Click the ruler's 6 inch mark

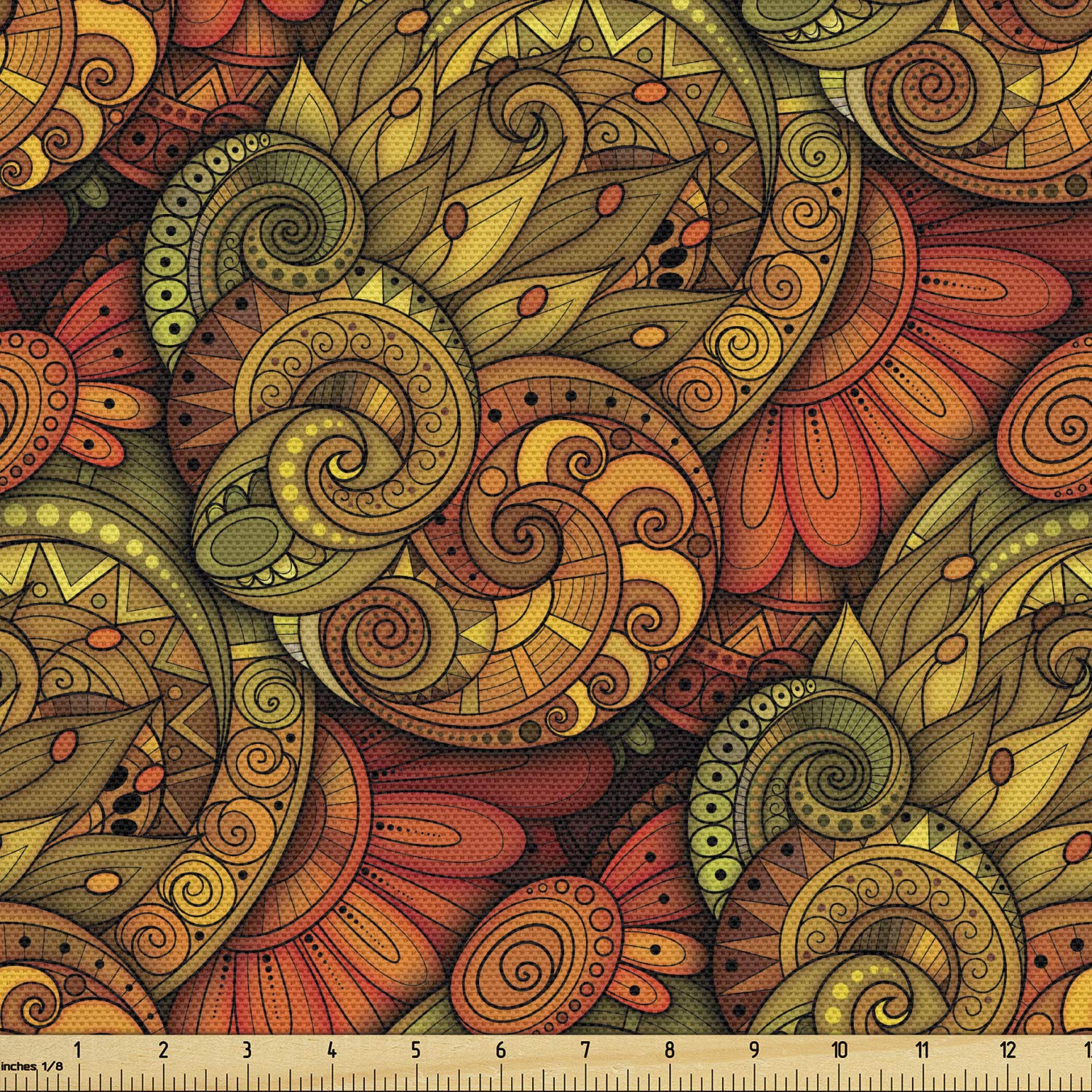click(500, 1051)
